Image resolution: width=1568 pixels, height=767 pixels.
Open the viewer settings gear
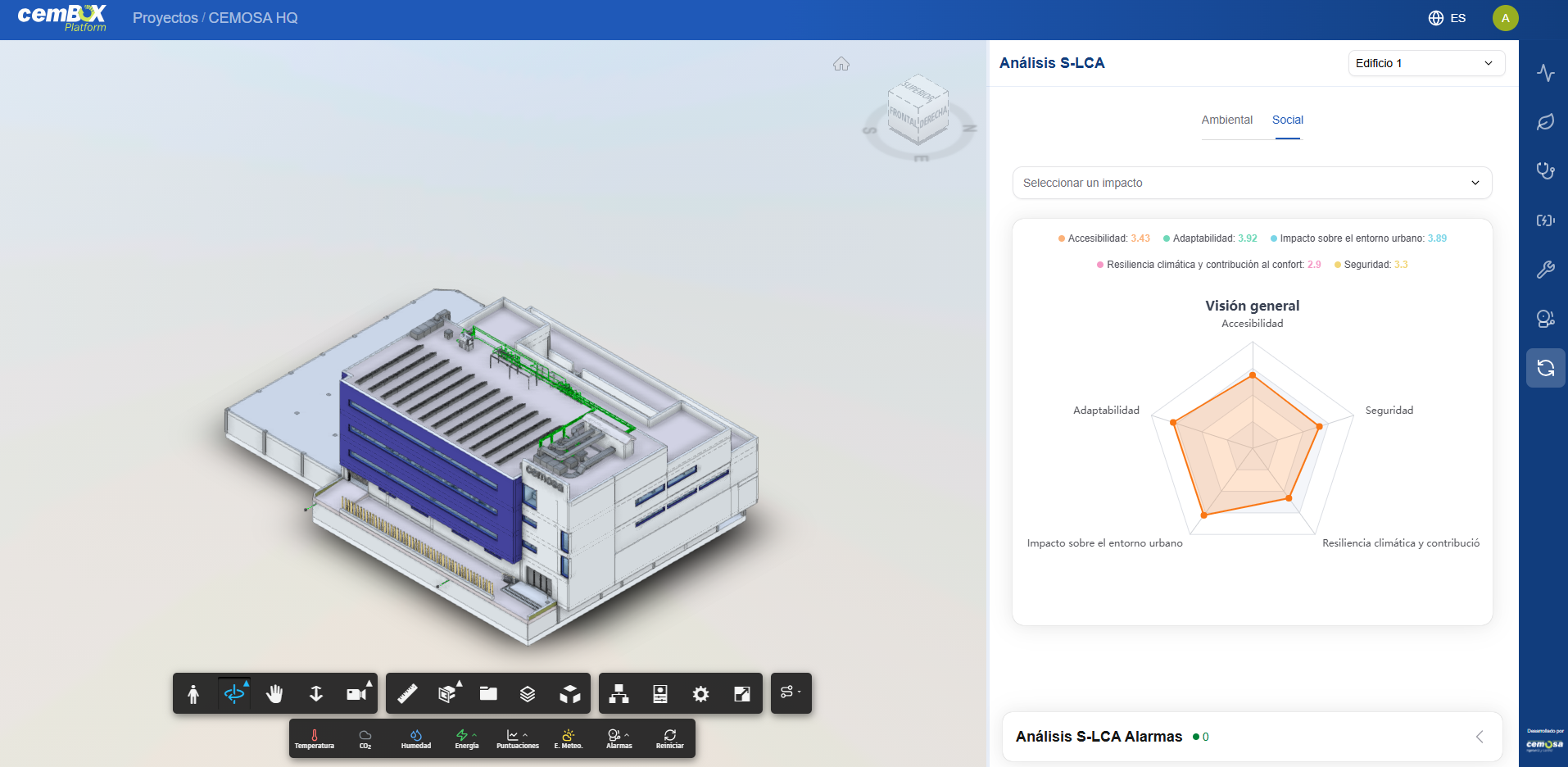(x=700, y=694)
